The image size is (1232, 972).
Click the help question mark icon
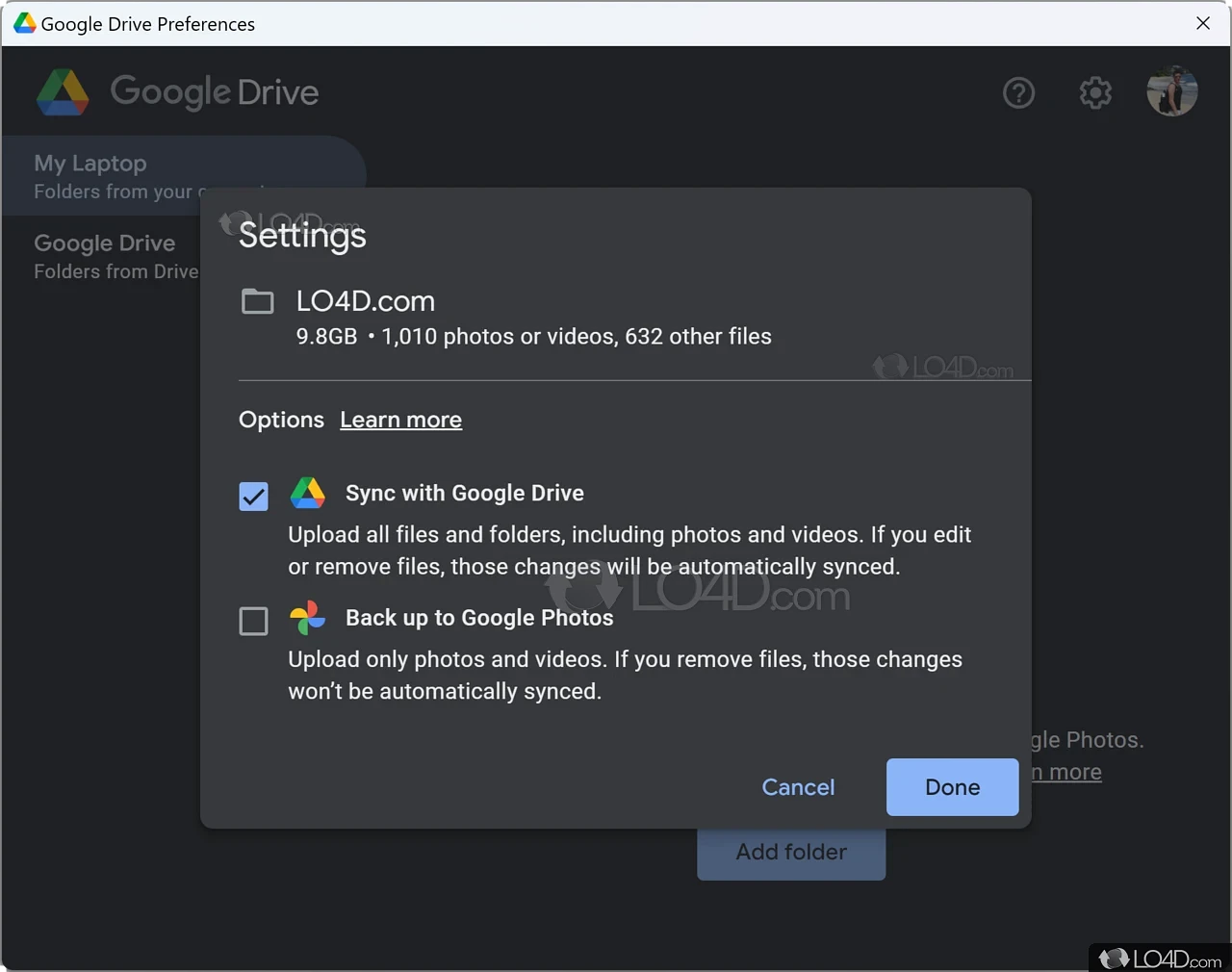click(1018, 93)
